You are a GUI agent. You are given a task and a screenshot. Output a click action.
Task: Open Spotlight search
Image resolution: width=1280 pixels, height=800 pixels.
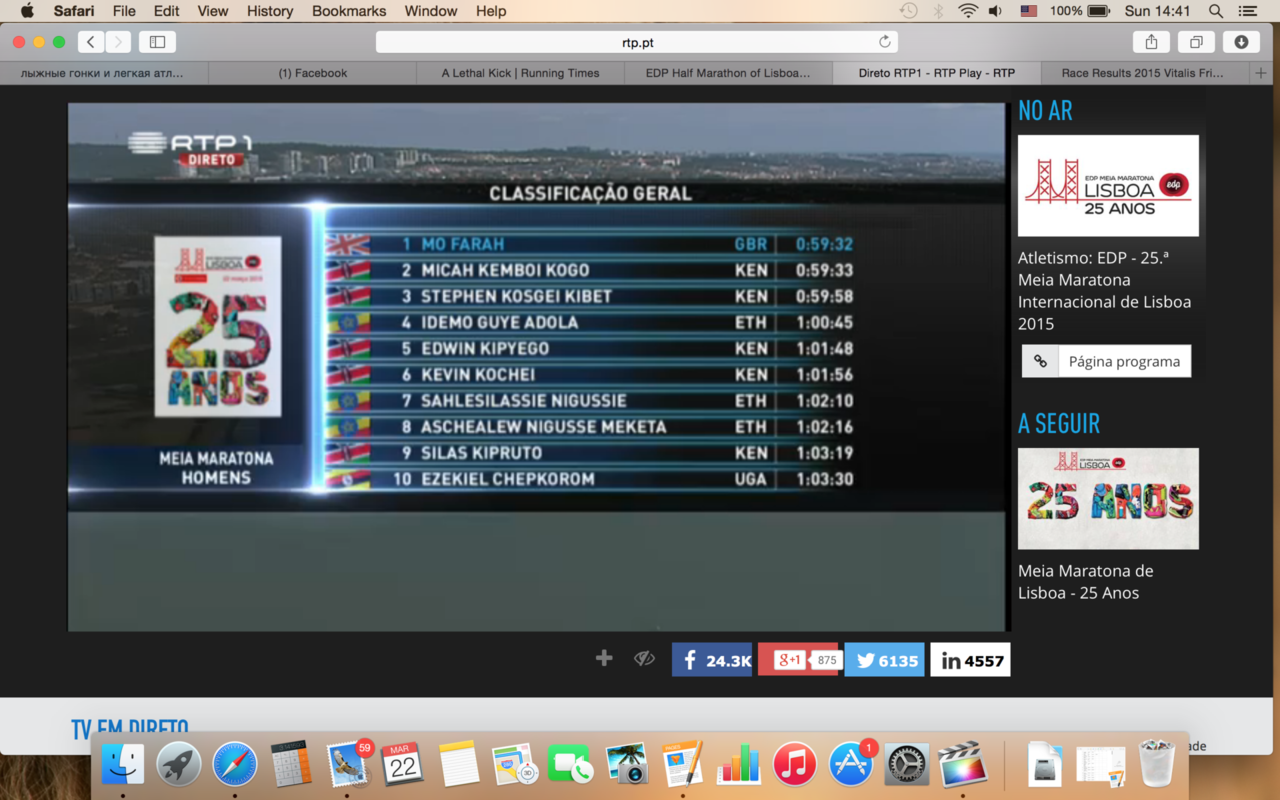(1215, 11)
